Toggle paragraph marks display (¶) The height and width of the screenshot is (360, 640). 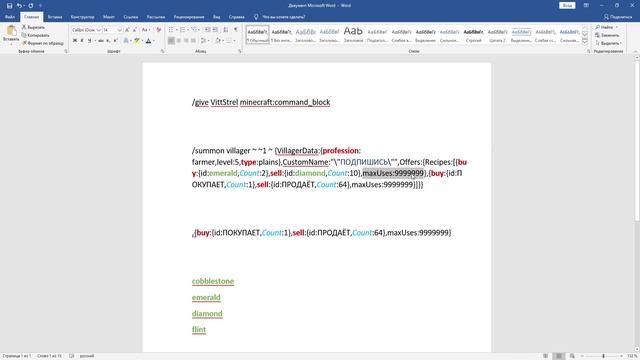(x=236, y=30)
